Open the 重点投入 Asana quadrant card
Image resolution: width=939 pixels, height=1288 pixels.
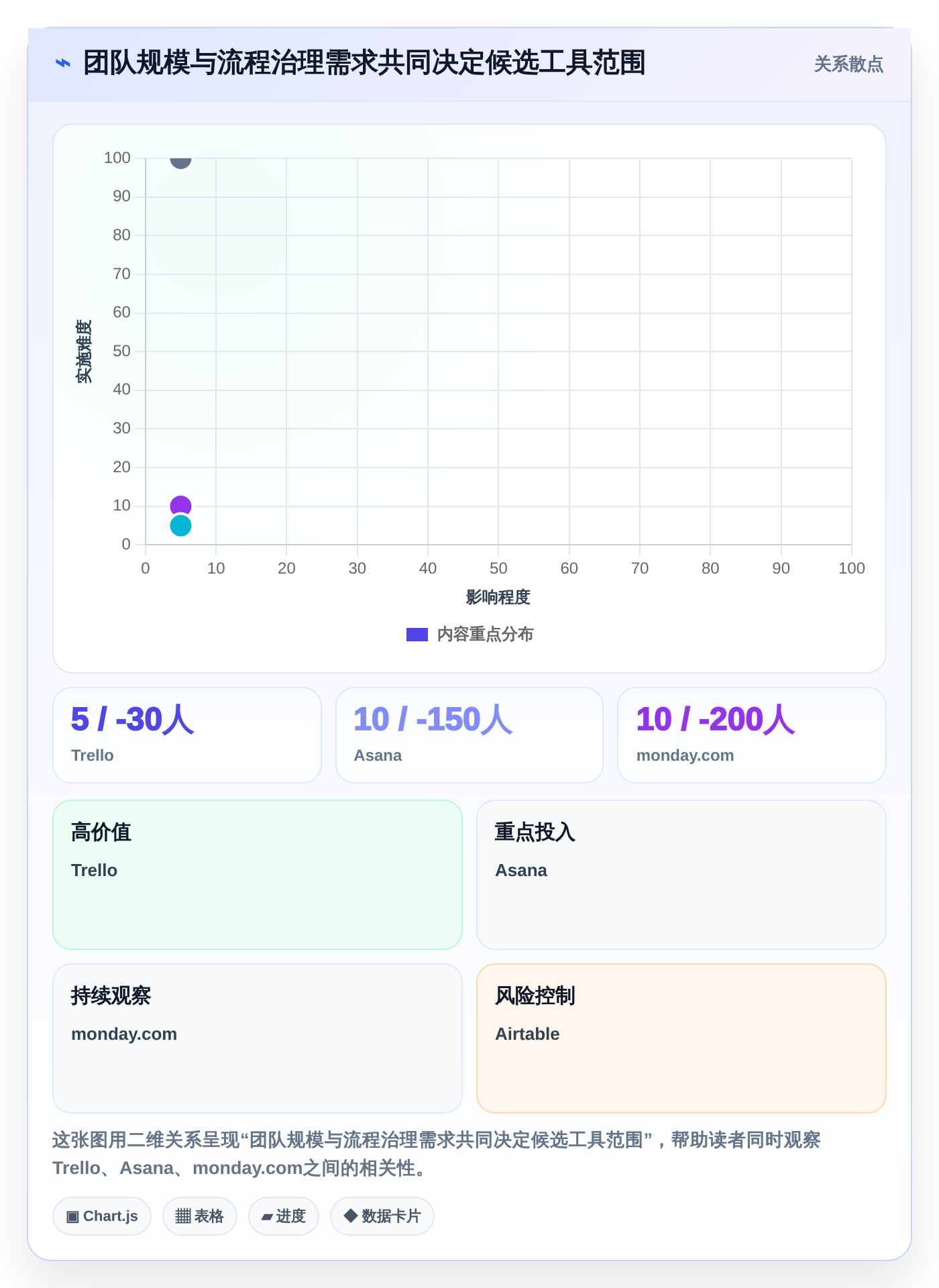(x=681, y=875)
